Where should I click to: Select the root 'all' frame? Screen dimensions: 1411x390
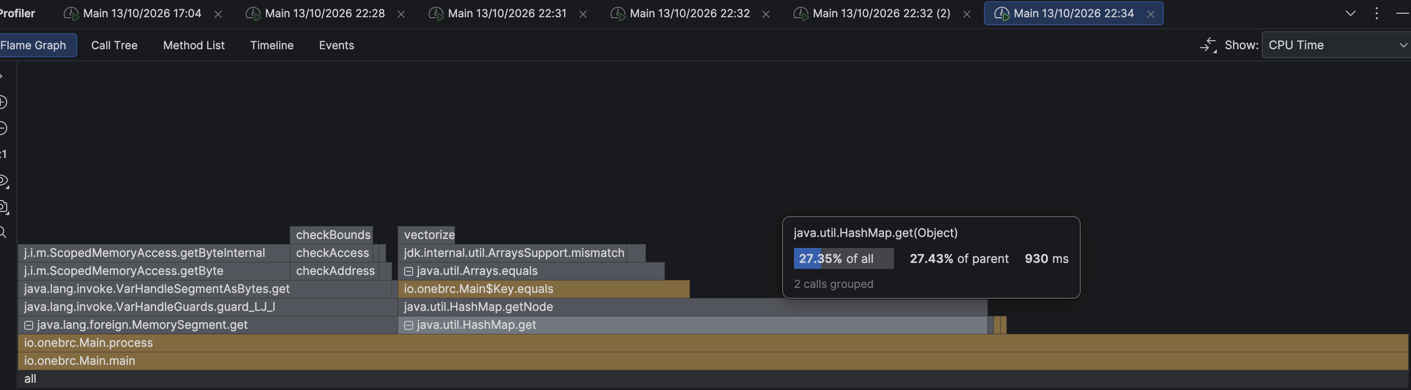(714, 379)
